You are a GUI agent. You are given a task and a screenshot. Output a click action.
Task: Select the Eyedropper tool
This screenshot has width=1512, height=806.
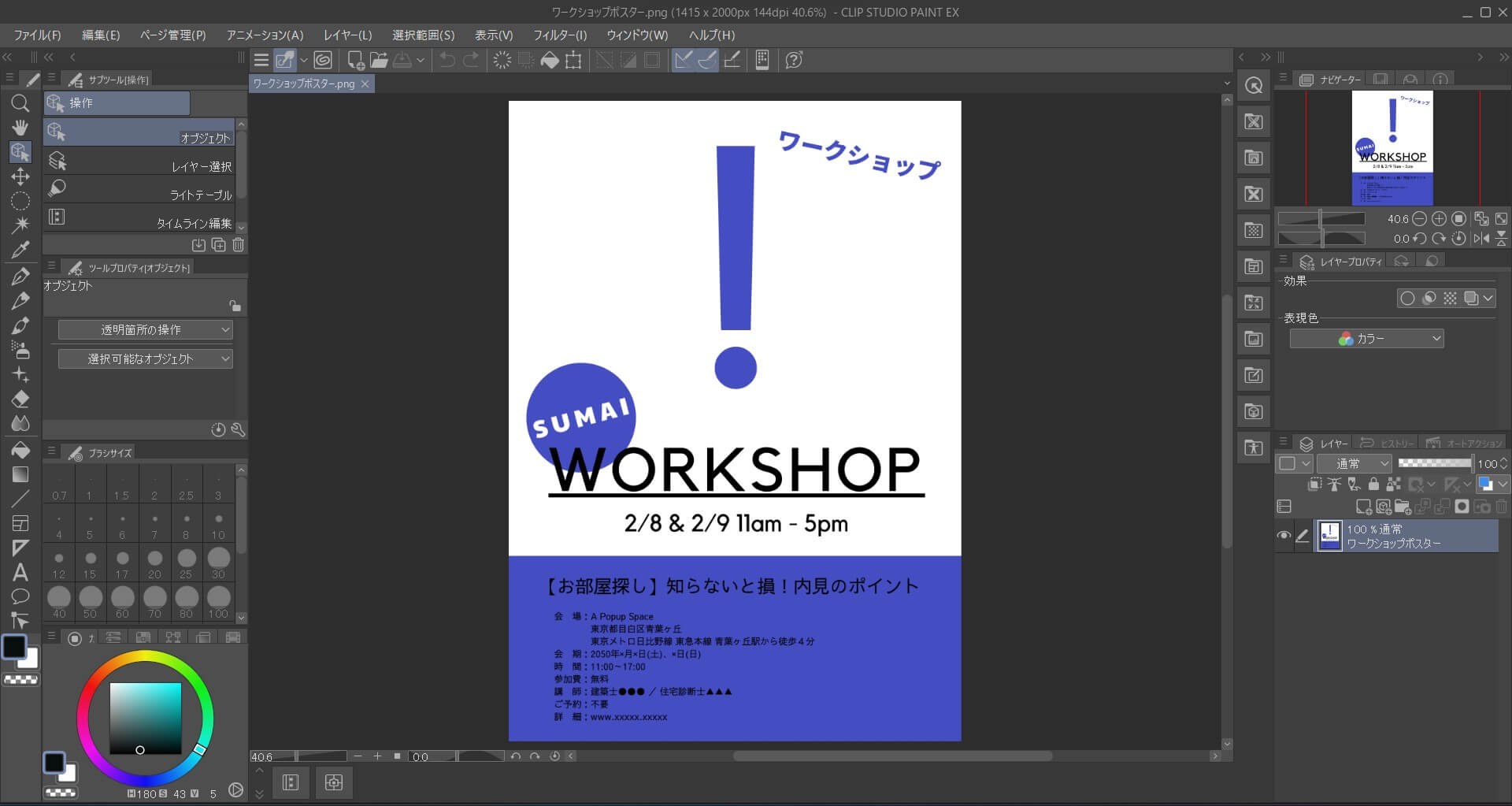click(20, 249)
